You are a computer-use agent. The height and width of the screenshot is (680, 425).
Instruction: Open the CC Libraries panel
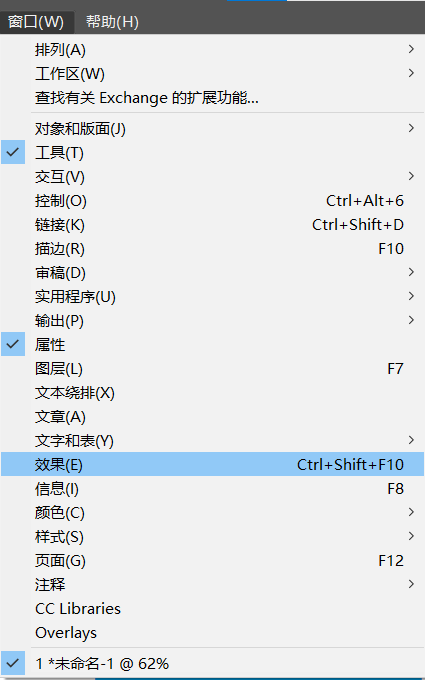pyautogui.click(x=212, y=608)
